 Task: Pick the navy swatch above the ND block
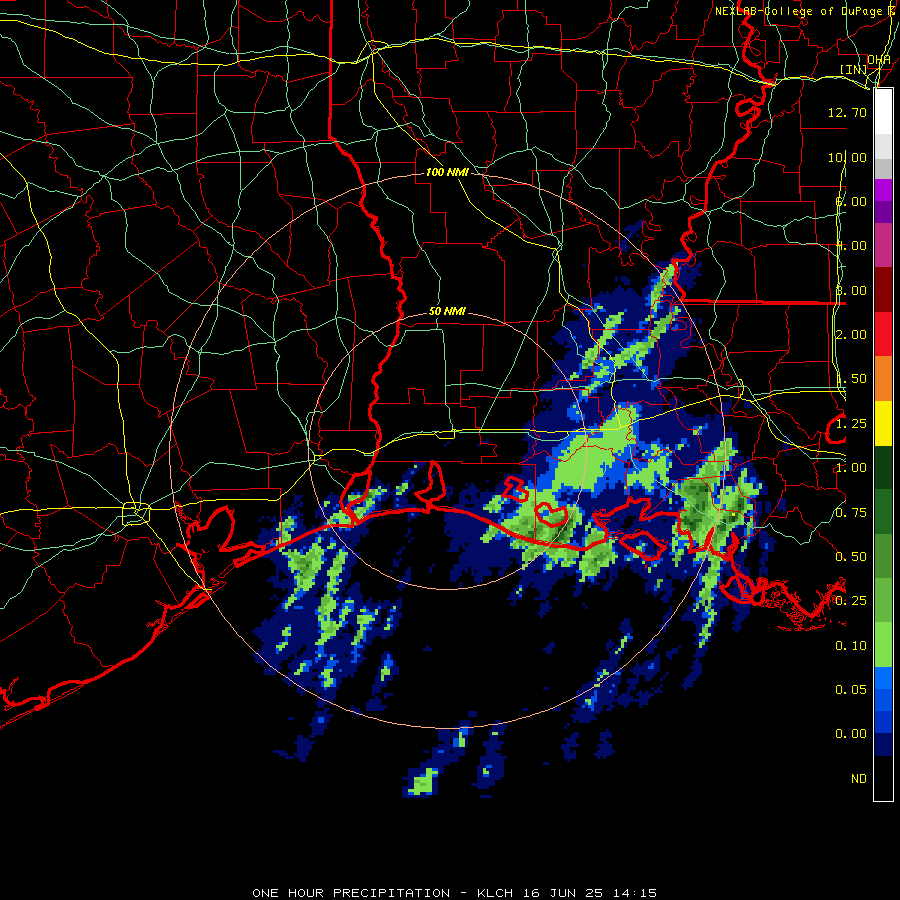883,745
